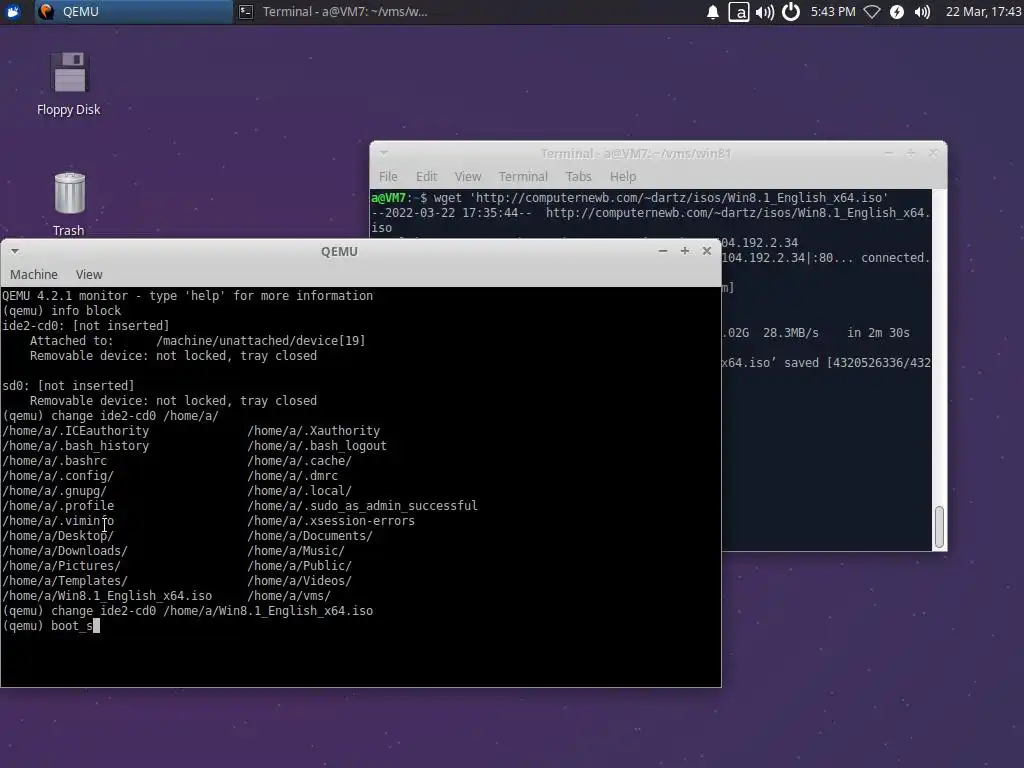Close the QEMU window
The width and height of the screenshot is (1024, 768).
[707, 251]
